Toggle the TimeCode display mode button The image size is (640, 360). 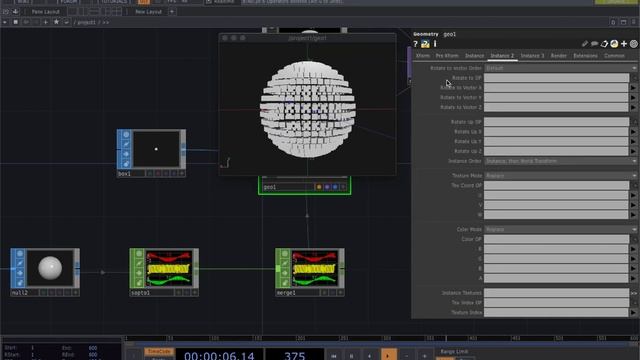[159, 351]
